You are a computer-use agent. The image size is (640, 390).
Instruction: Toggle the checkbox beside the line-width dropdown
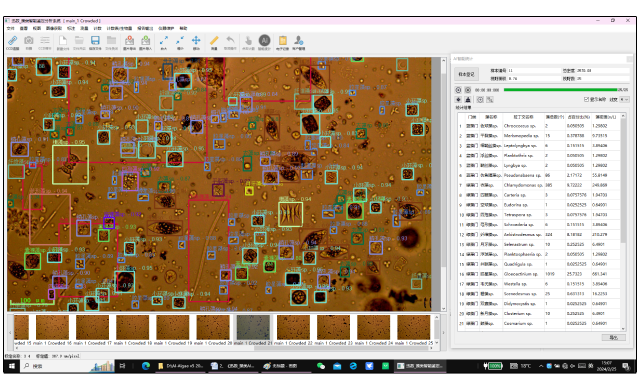coord(587,100)
